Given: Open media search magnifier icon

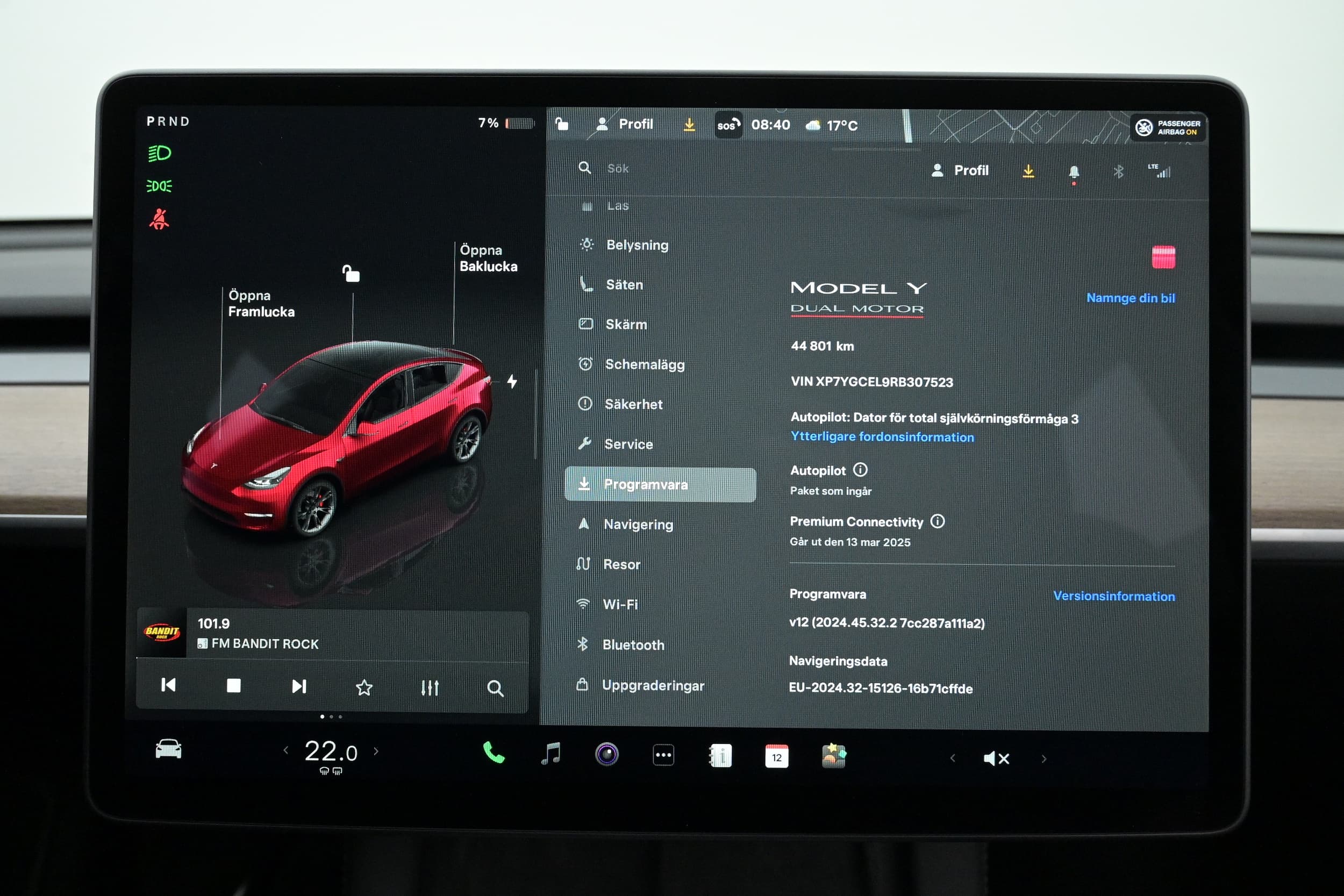Looking at the screenshot, I should [495, 688].
